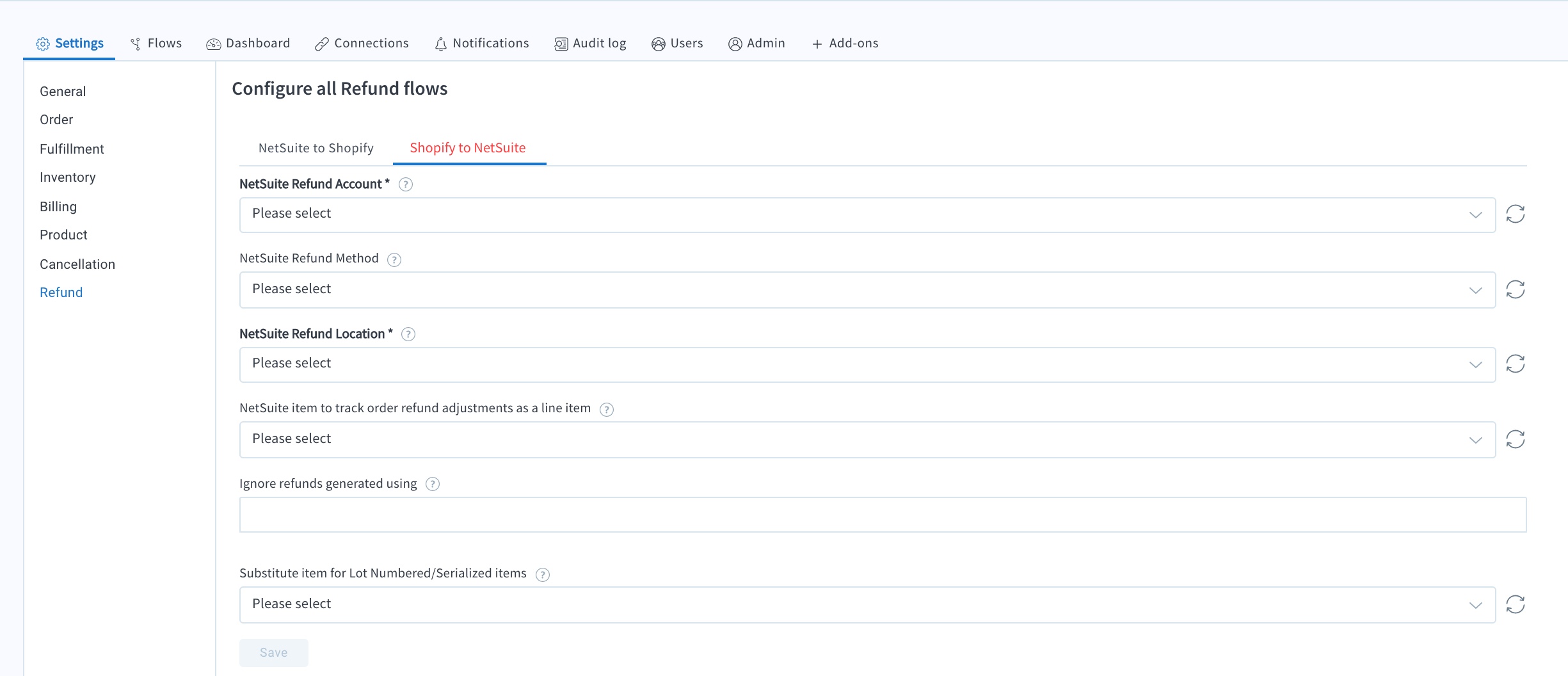Select General in settings sidebar
Screen dimensions: 1568x676
[x=63, y=92]
